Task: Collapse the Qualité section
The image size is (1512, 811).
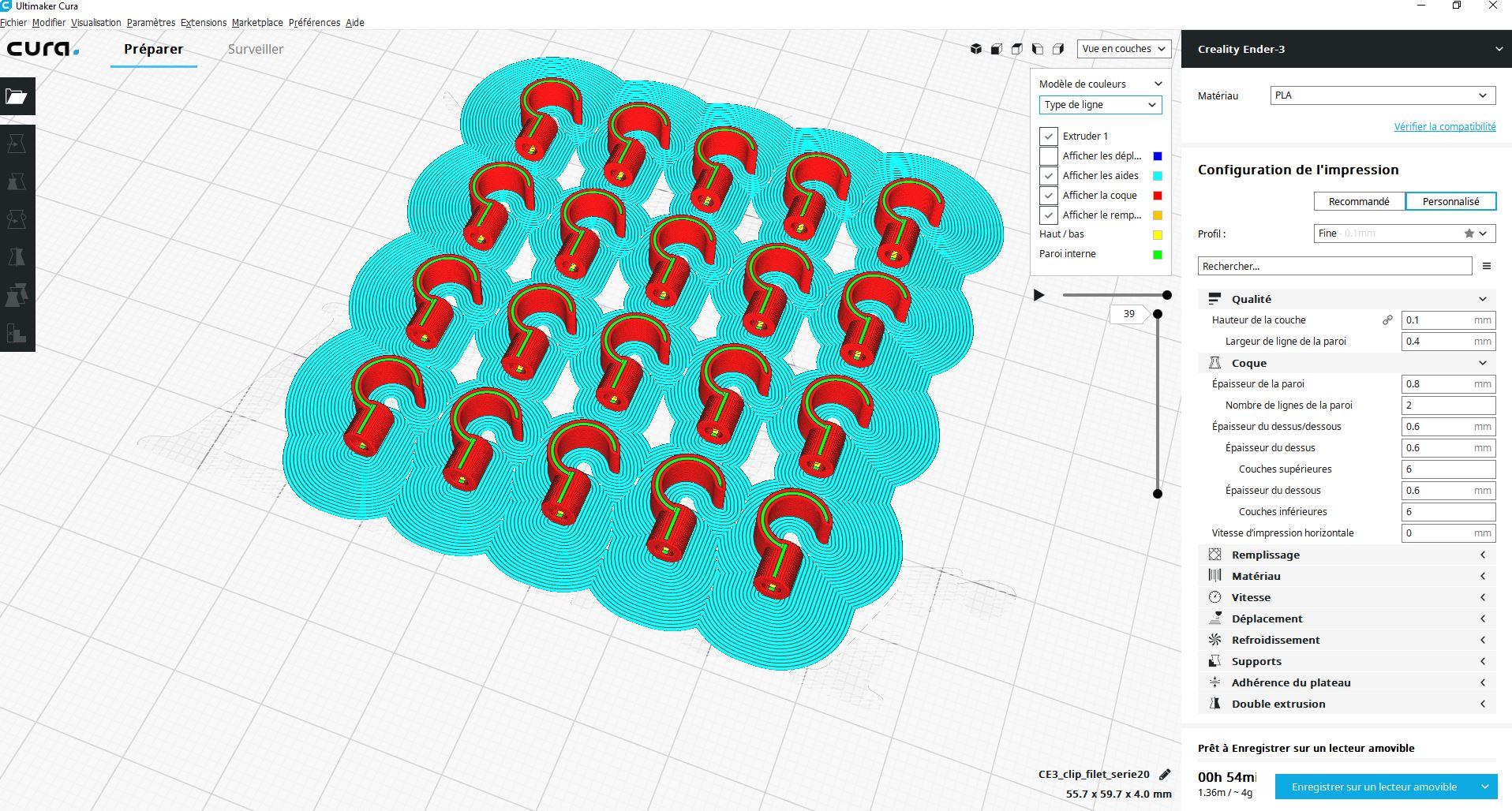Action: 1483,299
